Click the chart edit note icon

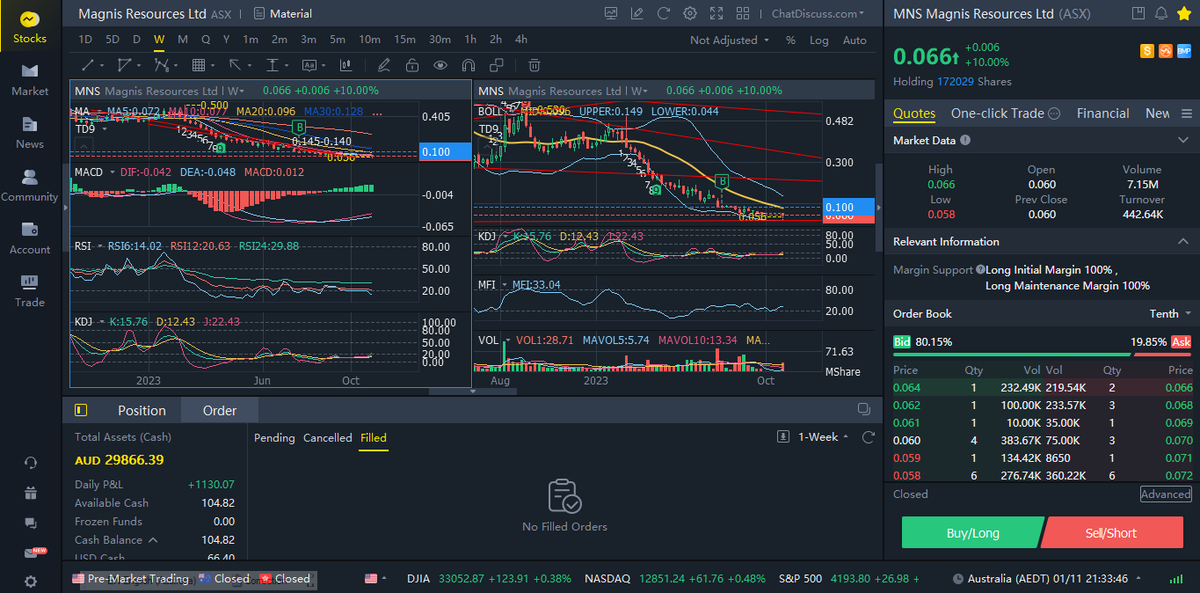tap(637, 13)
